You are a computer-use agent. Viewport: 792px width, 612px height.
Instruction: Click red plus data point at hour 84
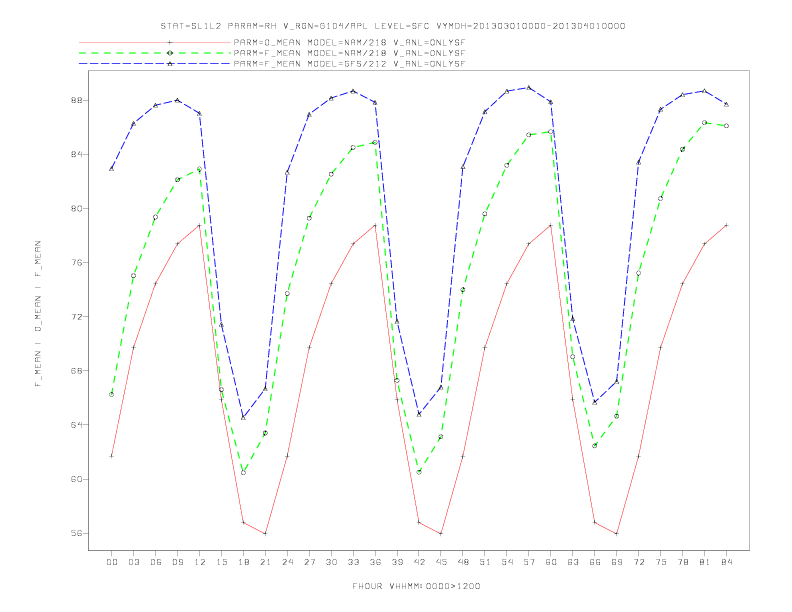(726, 225)
